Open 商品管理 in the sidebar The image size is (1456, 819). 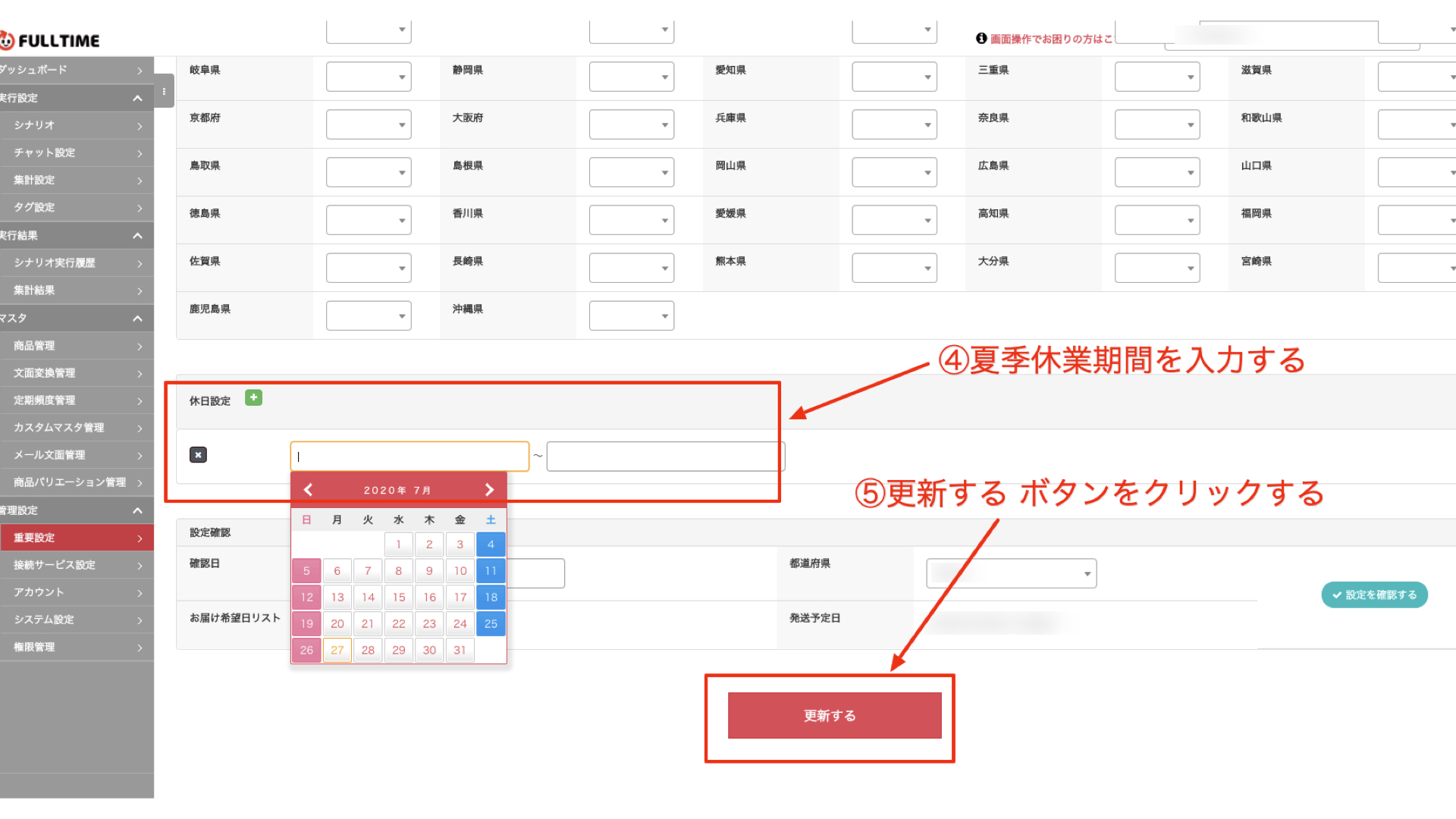click(x=77, y=345)
